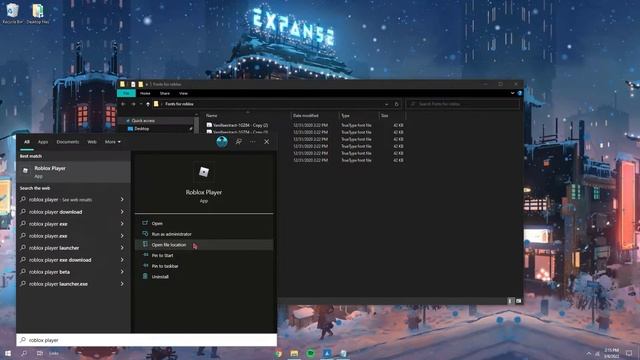
Task: Select file 'Vanillaextract-1GZM - Copy (2)'
Action: pos(238,125)
